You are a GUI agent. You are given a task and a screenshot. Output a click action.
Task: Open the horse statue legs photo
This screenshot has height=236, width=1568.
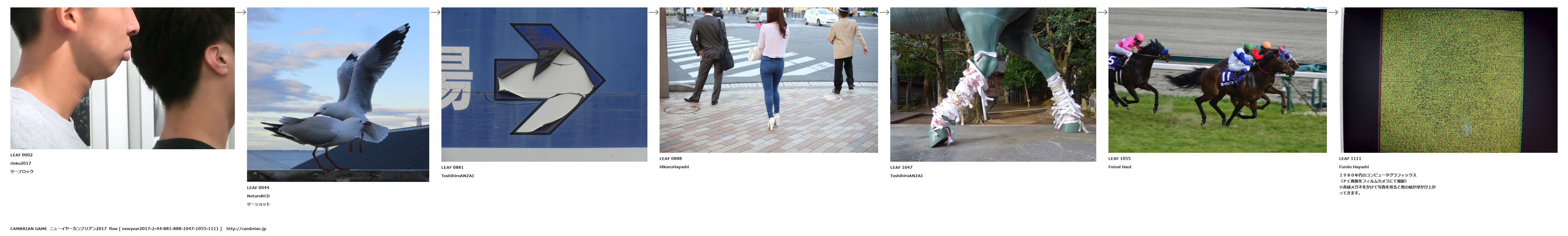(x=993, y=84)
